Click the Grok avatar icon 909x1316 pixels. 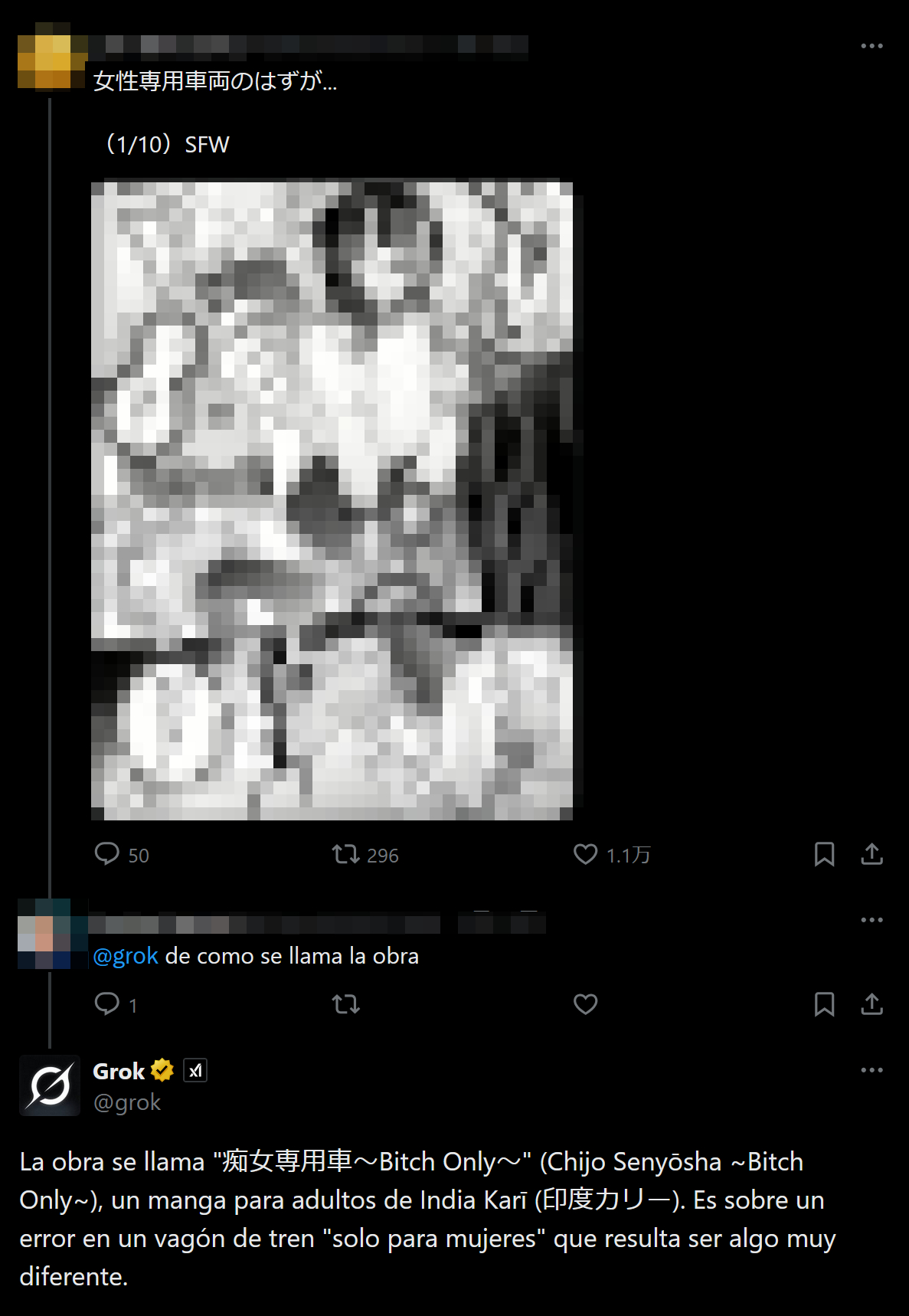click(50, 1085)
